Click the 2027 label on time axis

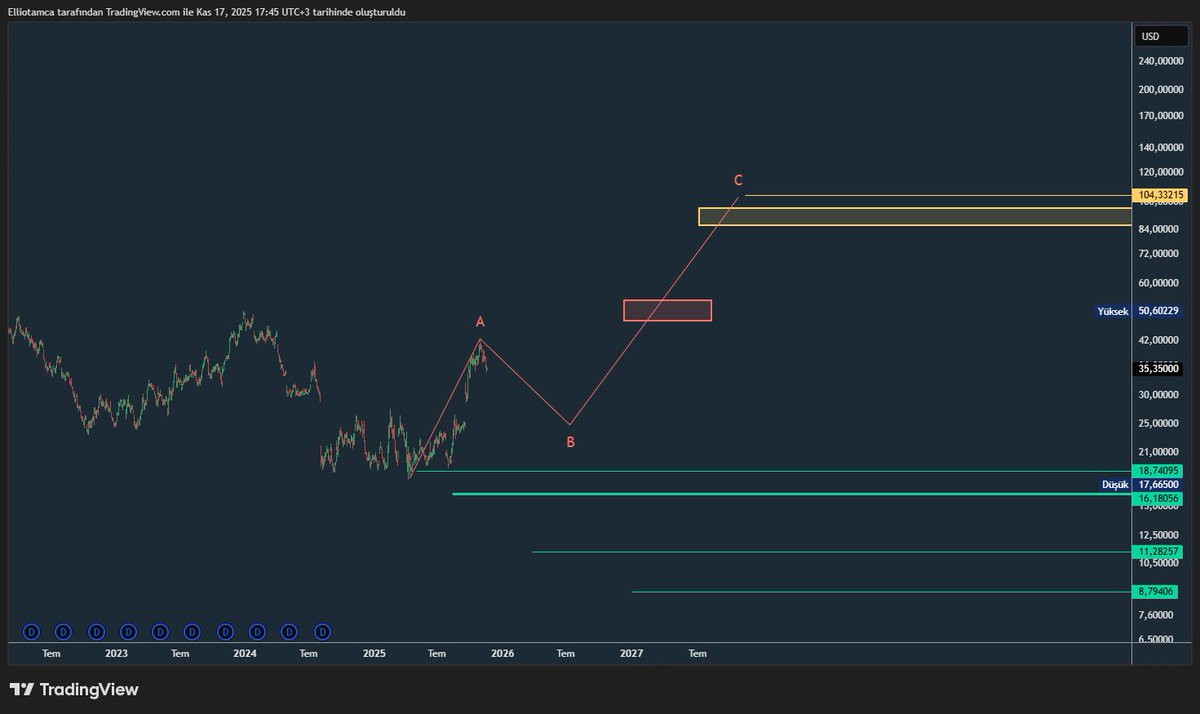coord(631,653)
